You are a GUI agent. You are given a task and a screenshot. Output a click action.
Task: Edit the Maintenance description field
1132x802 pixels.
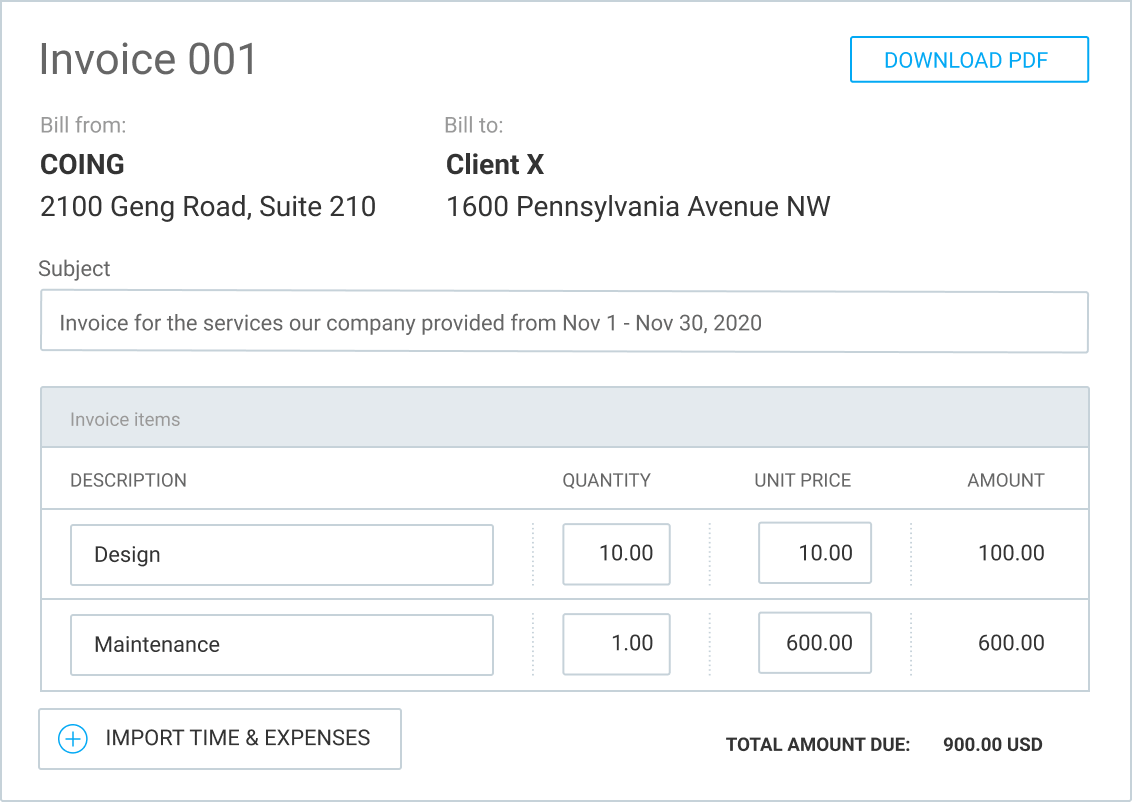(x=281, y=645)
